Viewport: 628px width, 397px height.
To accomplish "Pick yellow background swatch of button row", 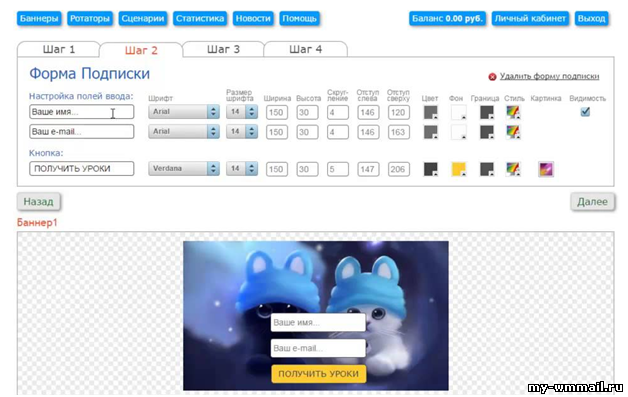I will pyautogui.click(x=459, y=169).
